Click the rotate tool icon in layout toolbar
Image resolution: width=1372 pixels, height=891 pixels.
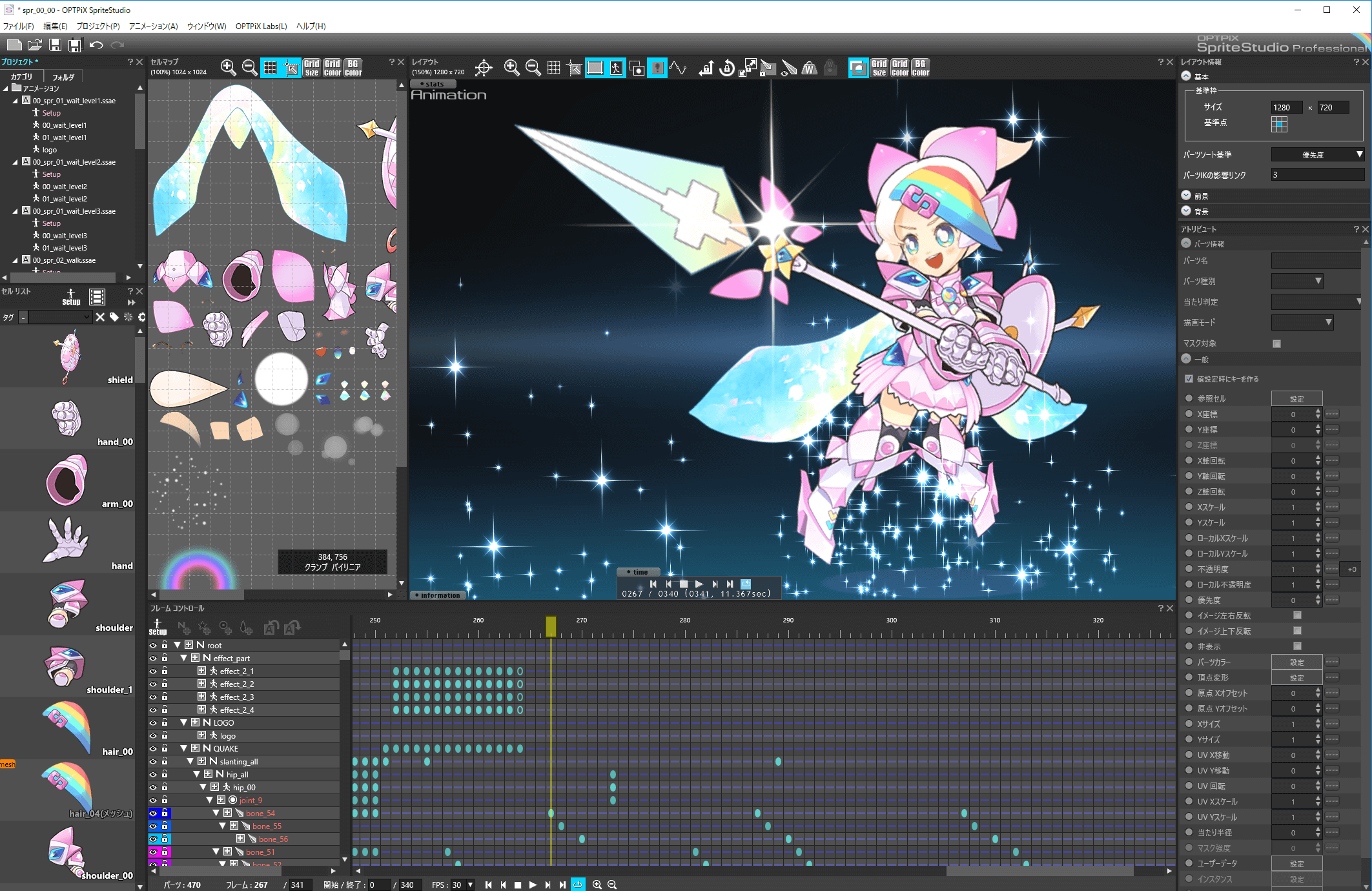(727, 67)
